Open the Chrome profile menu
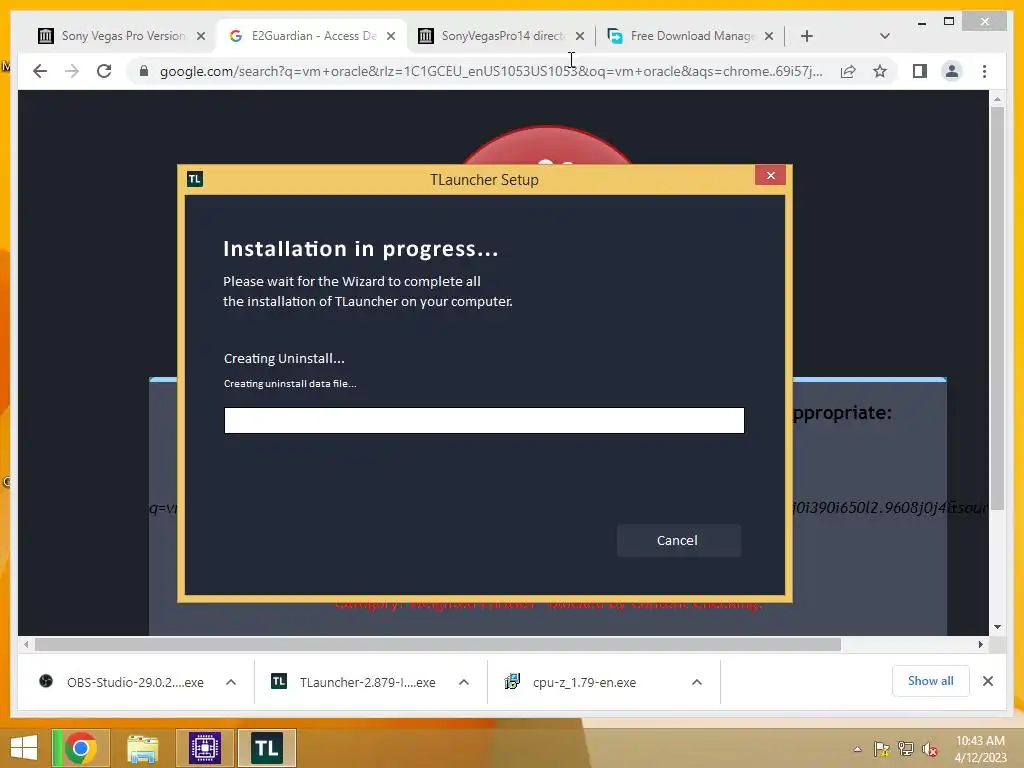Image resolution: width=1024 pixels, height=768 pixels. [952, 71]
